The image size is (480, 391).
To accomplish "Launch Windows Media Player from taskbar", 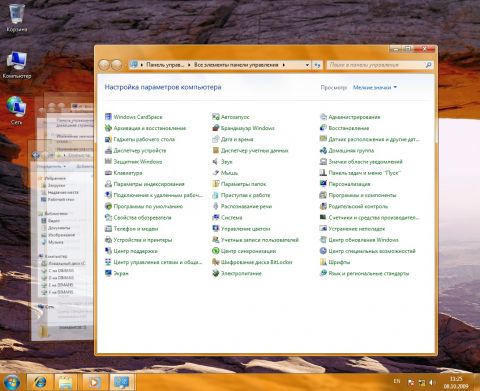I will pos(95,382).
